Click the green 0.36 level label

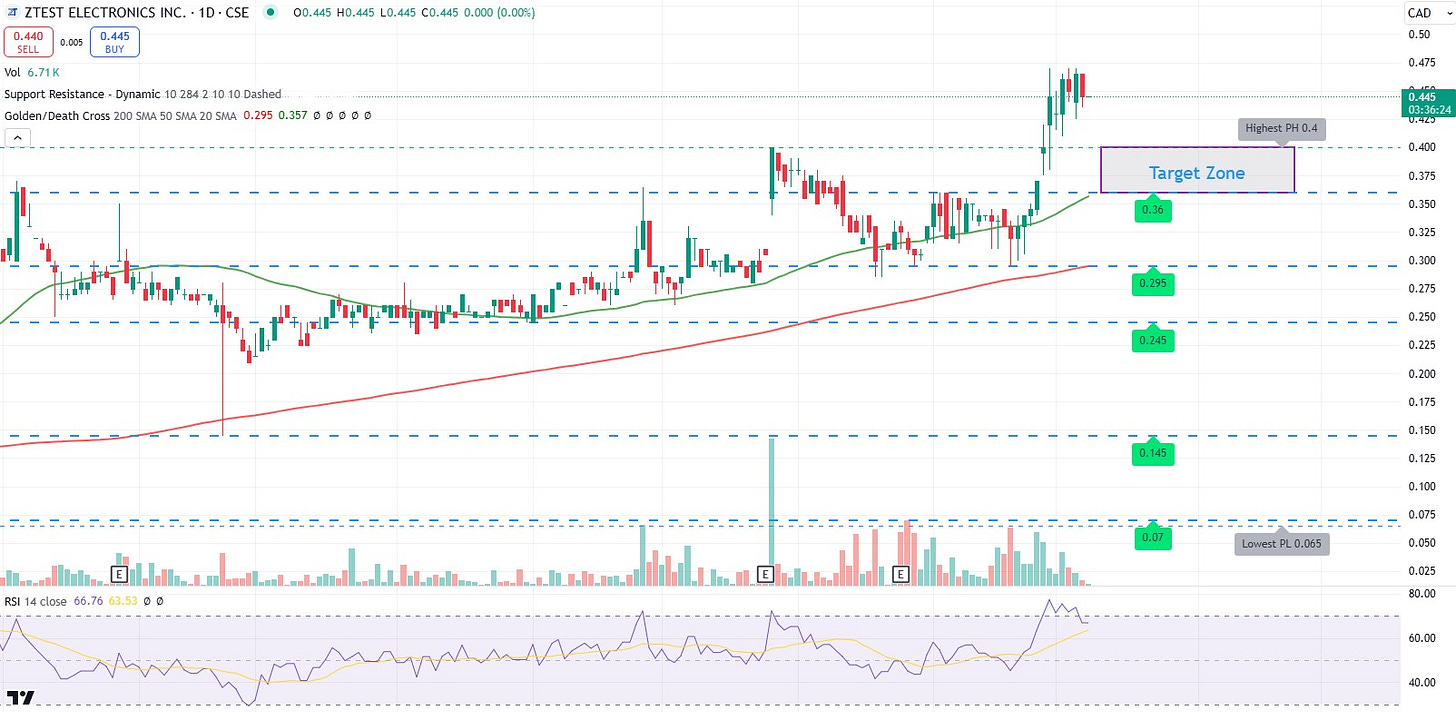(x=1152, y=210)
